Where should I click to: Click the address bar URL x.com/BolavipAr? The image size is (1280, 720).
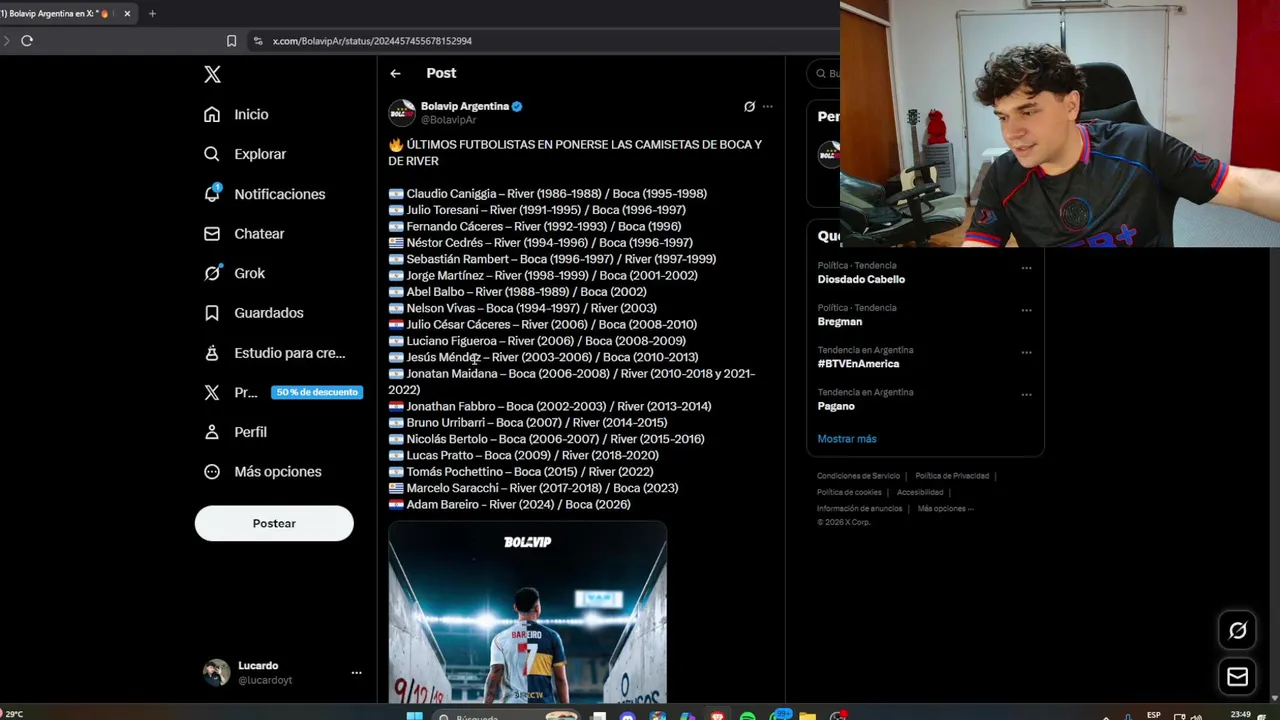pyautogui.click(x=372, y=41)
